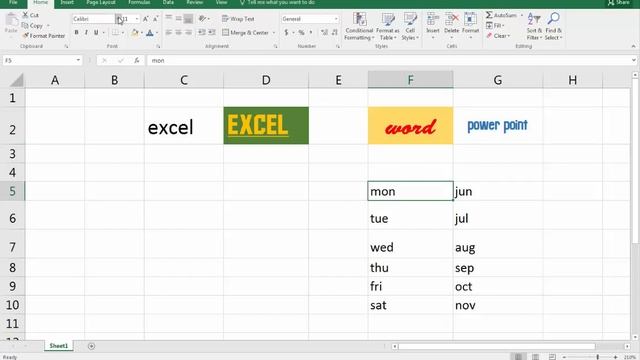Set middle vertical alignment

pos(178,18)
